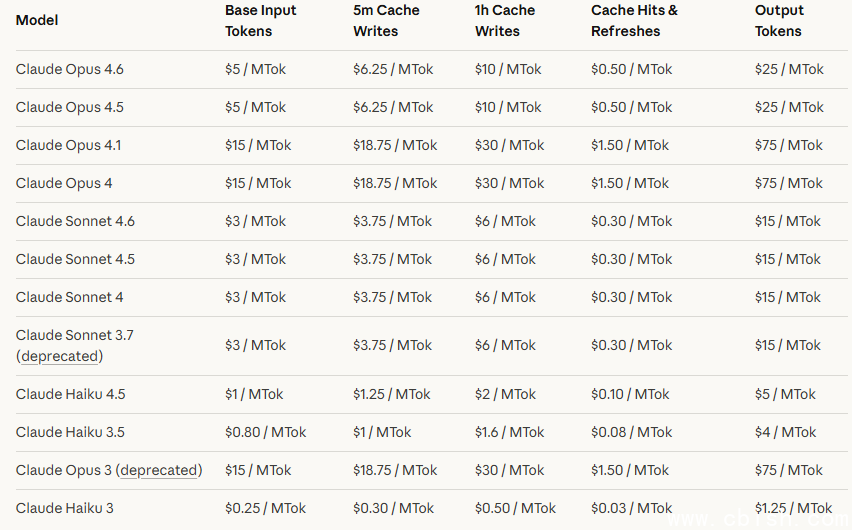Click the 5m Cache Writes column header

point(386,20)
